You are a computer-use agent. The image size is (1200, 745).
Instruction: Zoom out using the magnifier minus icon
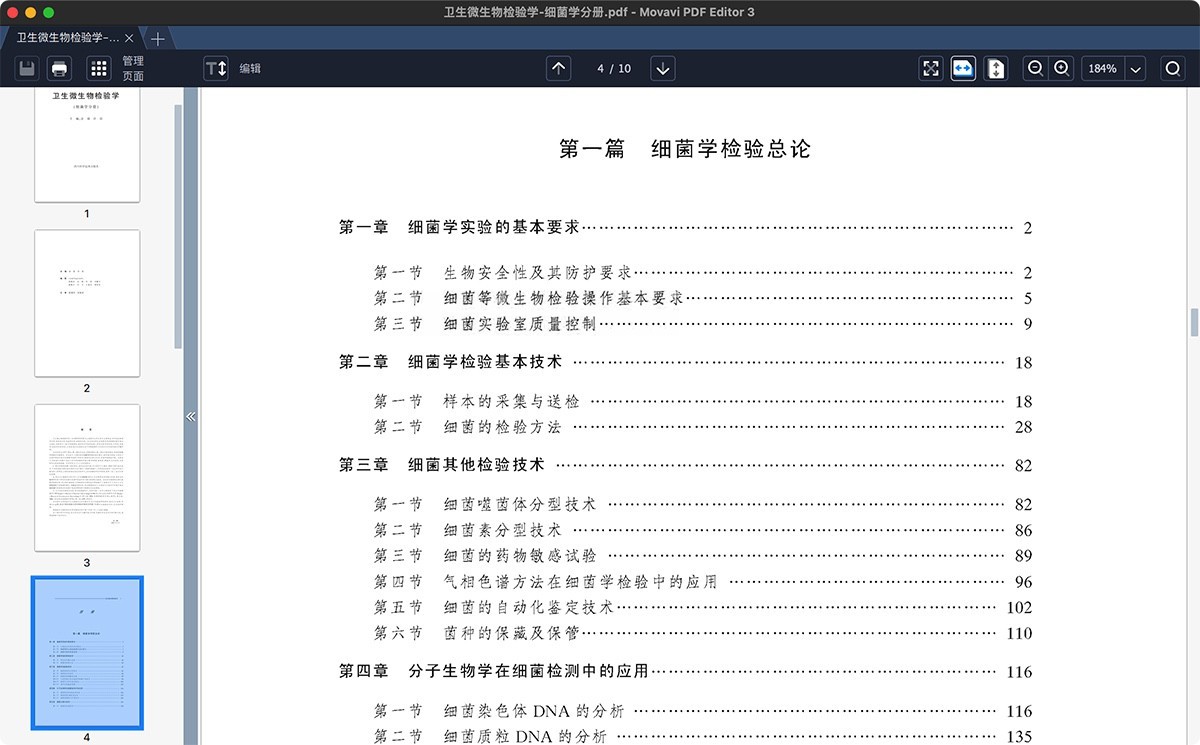click(1035, 68)
